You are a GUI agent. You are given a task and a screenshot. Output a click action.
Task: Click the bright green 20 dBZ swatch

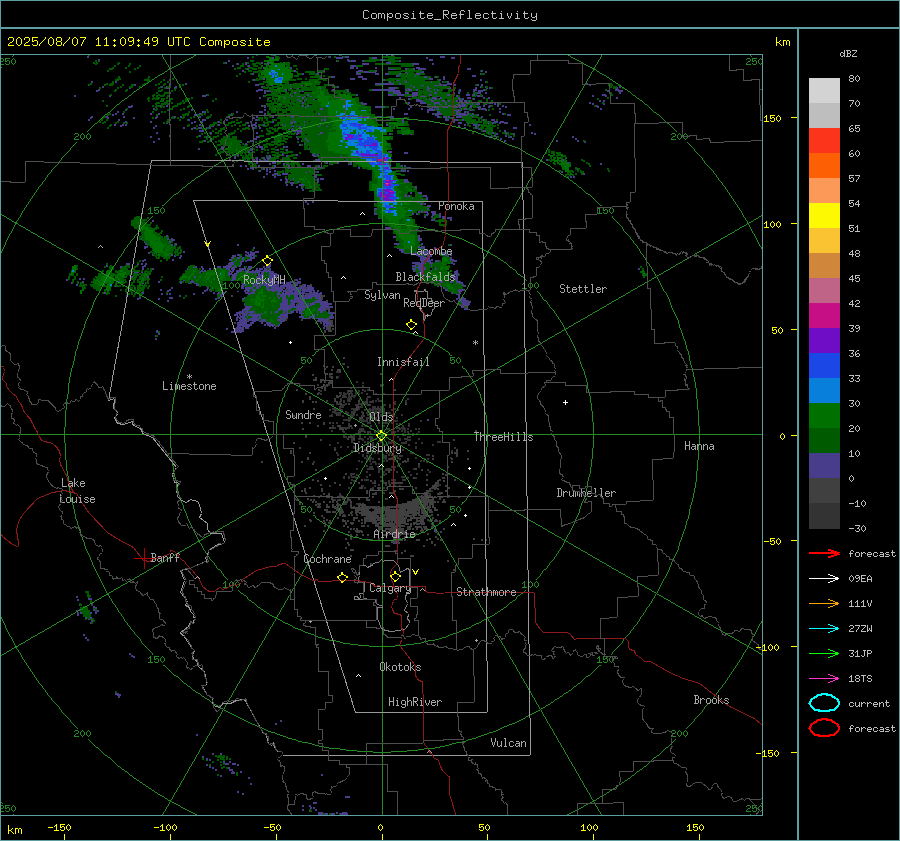point(824,416)
